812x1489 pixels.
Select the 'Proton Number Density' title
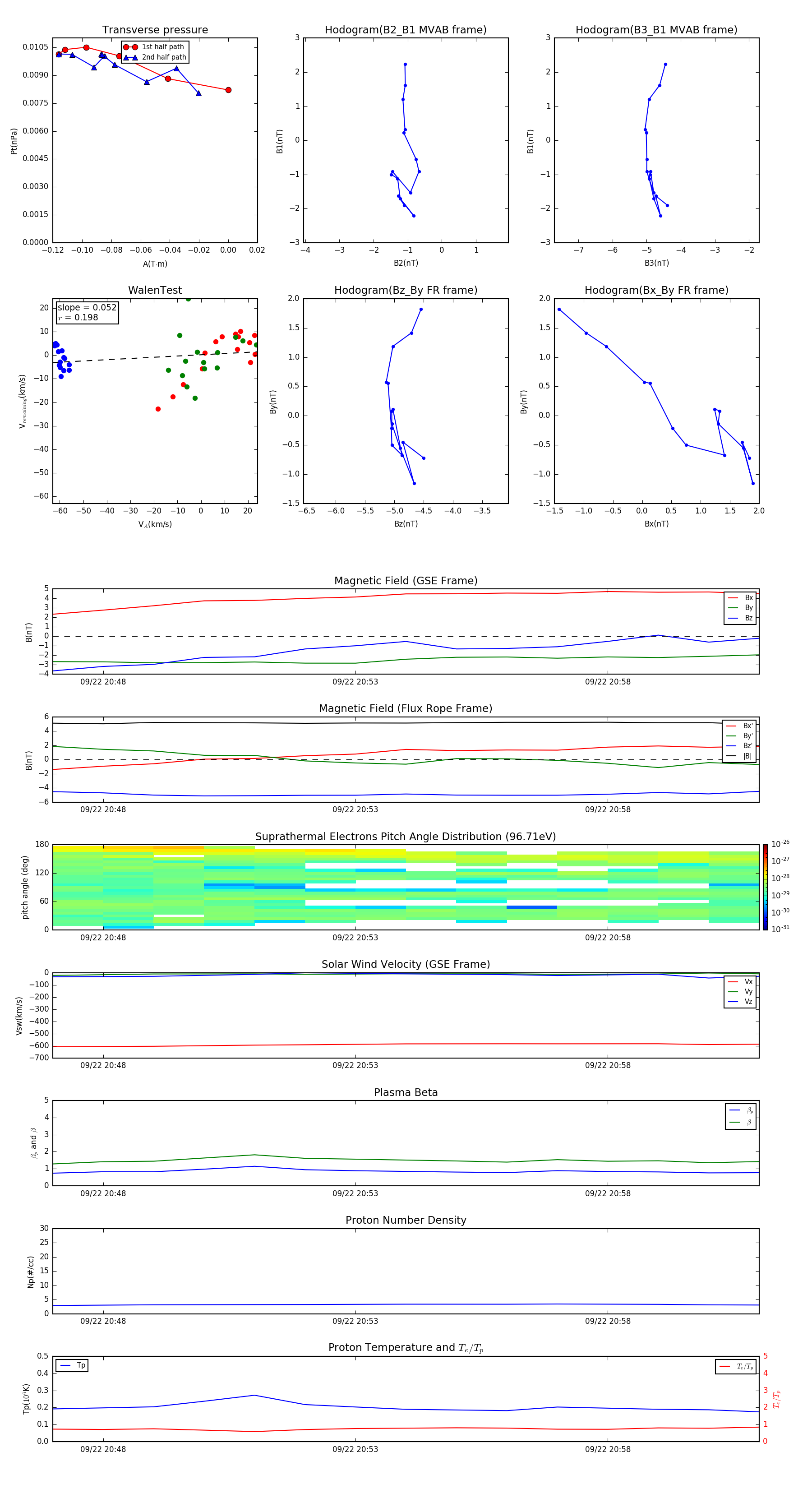tap(406, 1220)
